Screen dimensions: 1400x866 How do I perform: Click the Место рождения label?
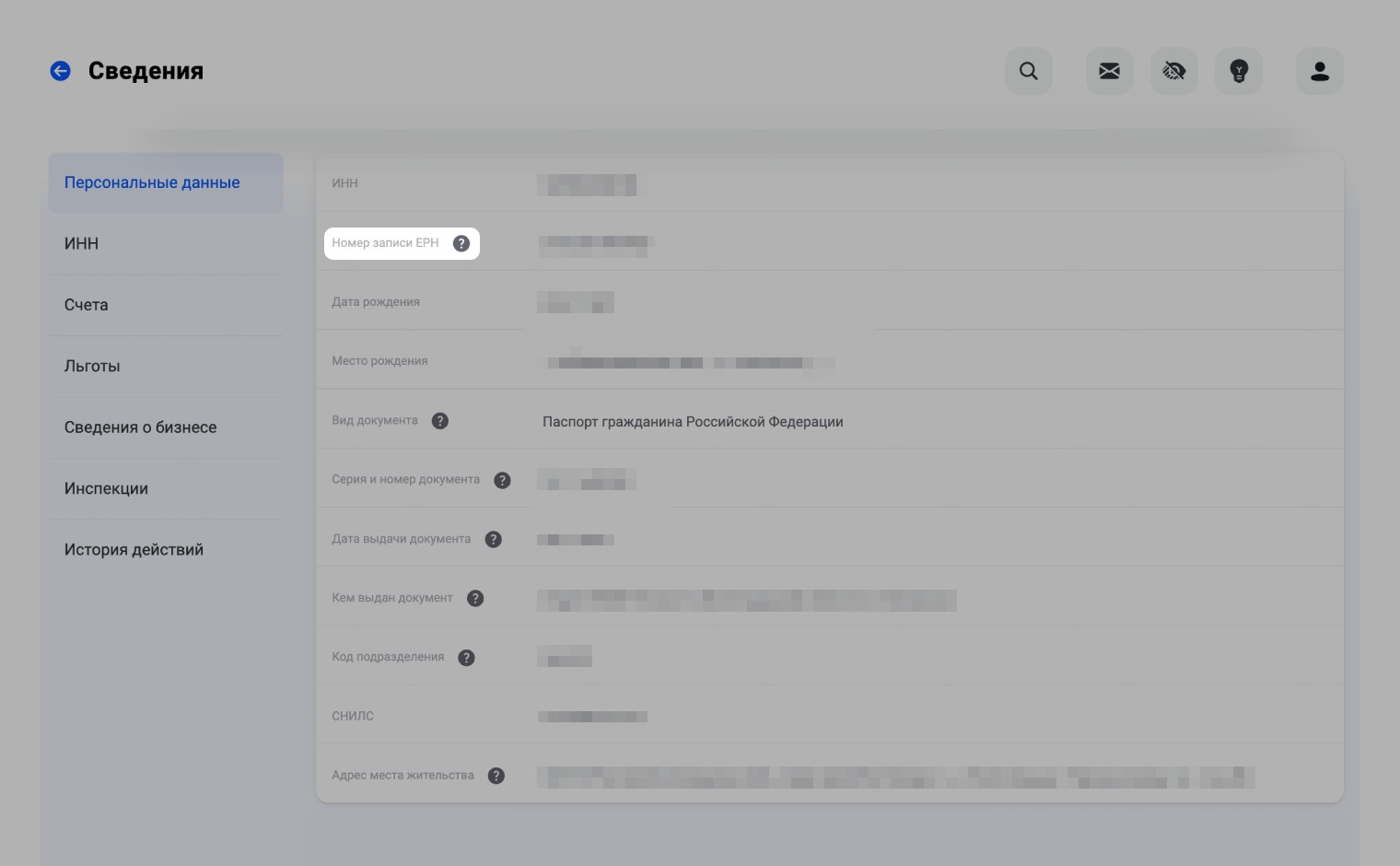point(379,361)
